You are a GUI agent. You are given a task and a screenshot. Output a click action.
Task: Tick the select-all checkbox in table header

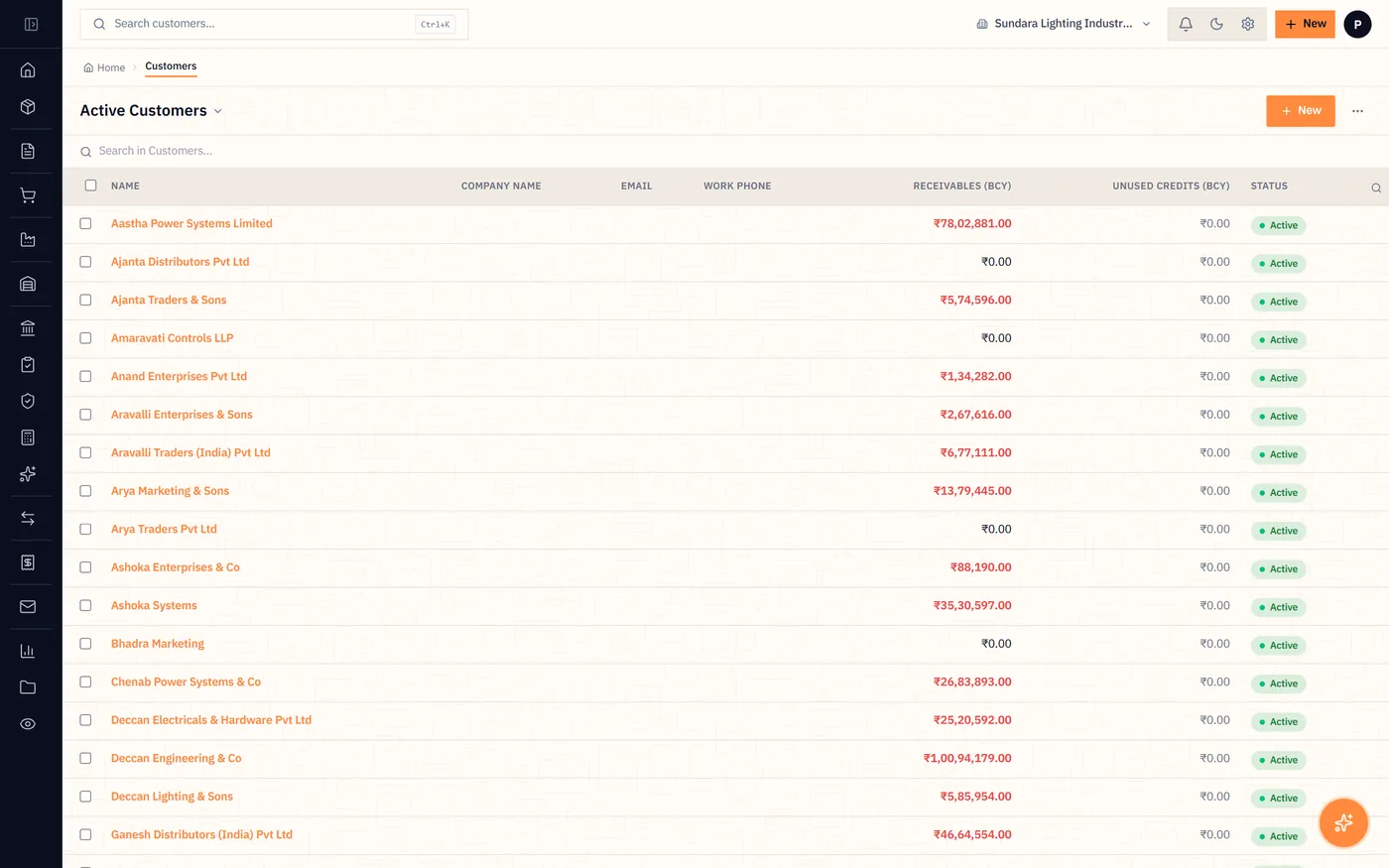(x=91, y=186)
